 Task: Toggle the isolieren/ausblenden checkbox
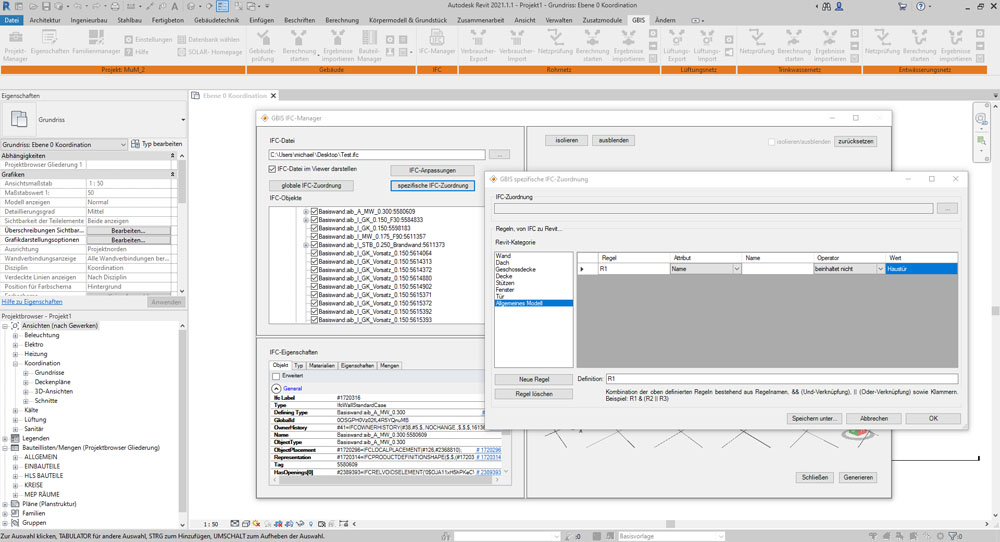[772, 142]
